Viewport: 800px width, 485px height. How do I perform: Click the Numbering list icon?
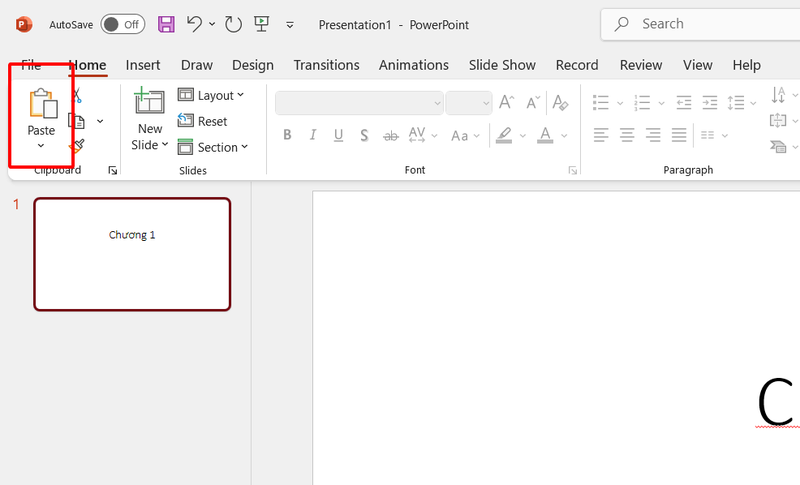click(x=642, y=103)
